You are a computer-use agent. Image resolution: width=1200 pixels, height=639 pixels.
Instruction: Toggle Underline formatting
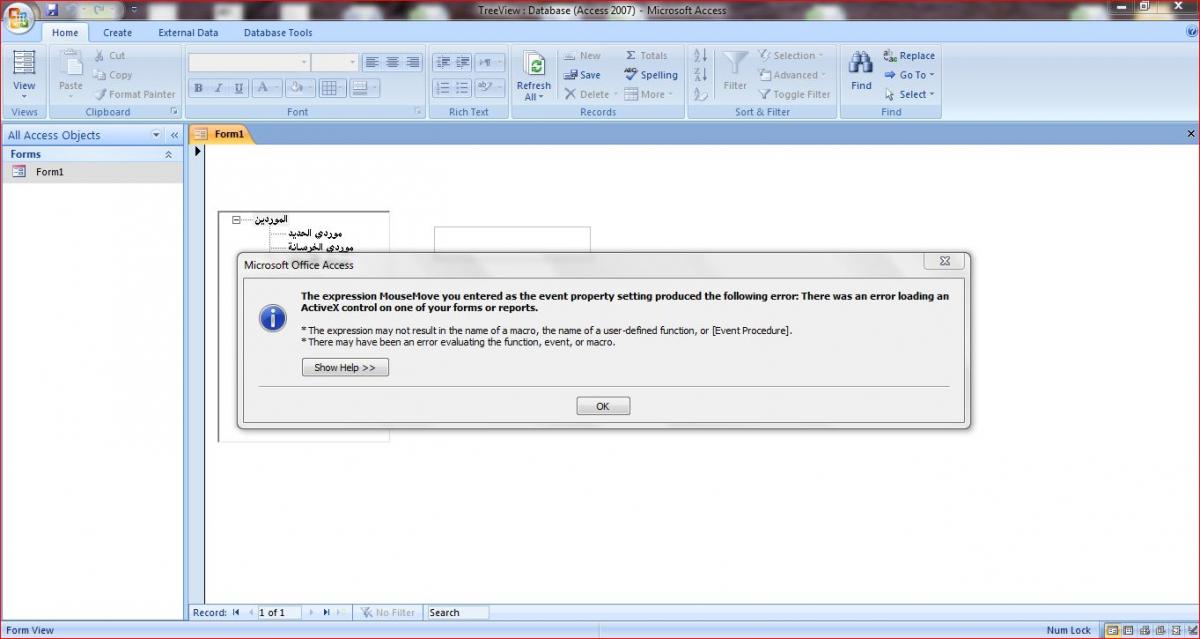click(x=239, y=88)
